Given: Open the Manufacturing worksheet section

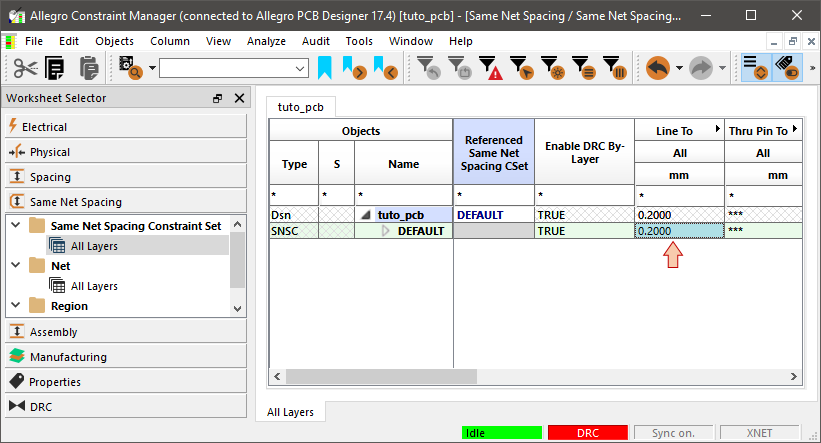Looking at the screenshot, I should click(x=126, y=357).
